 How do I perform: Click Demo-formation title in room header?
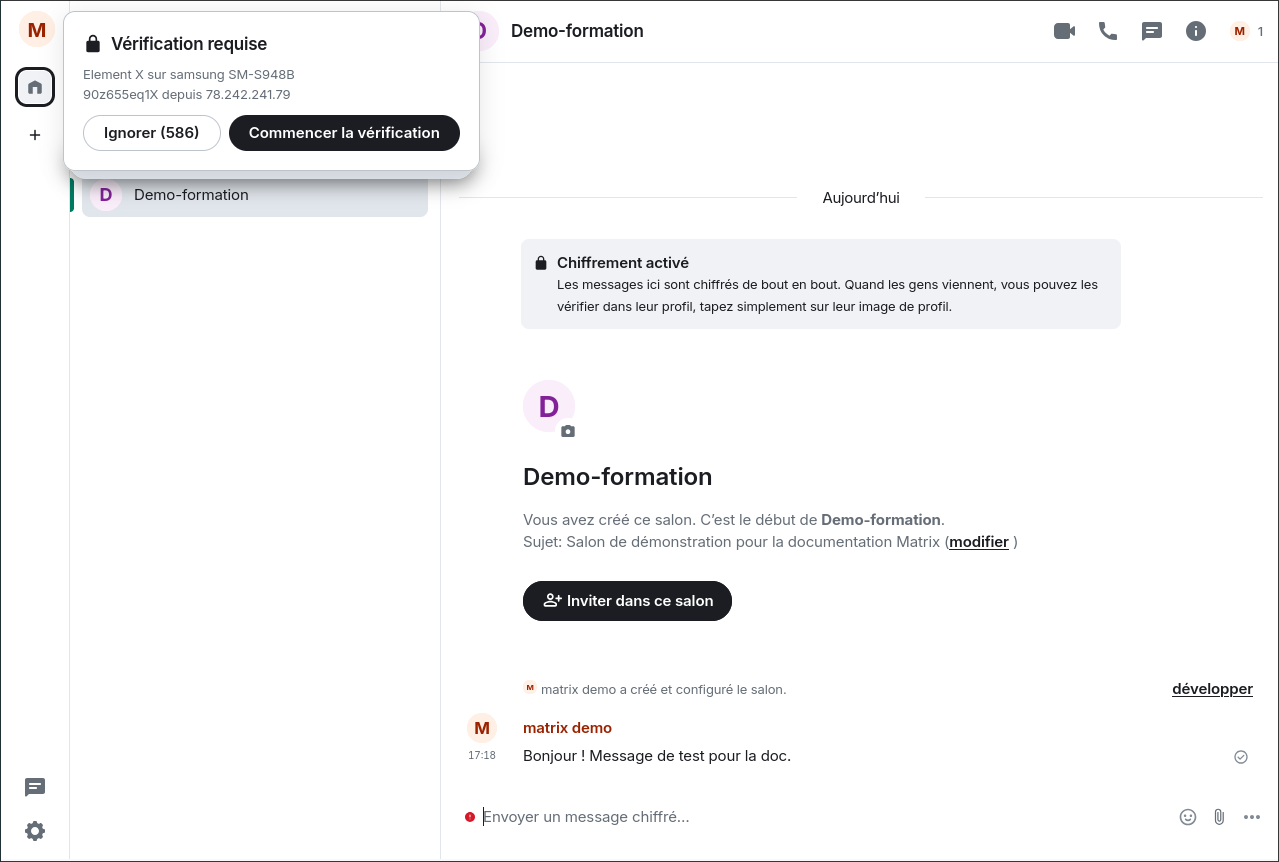(x=577, y=31)
